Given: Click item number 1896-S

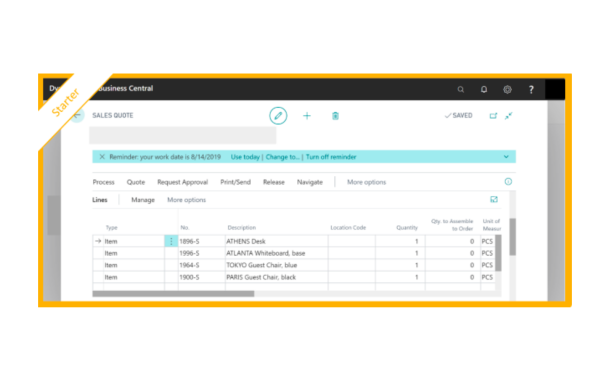Looking at the screenshot, I should (x=189, y=241).
